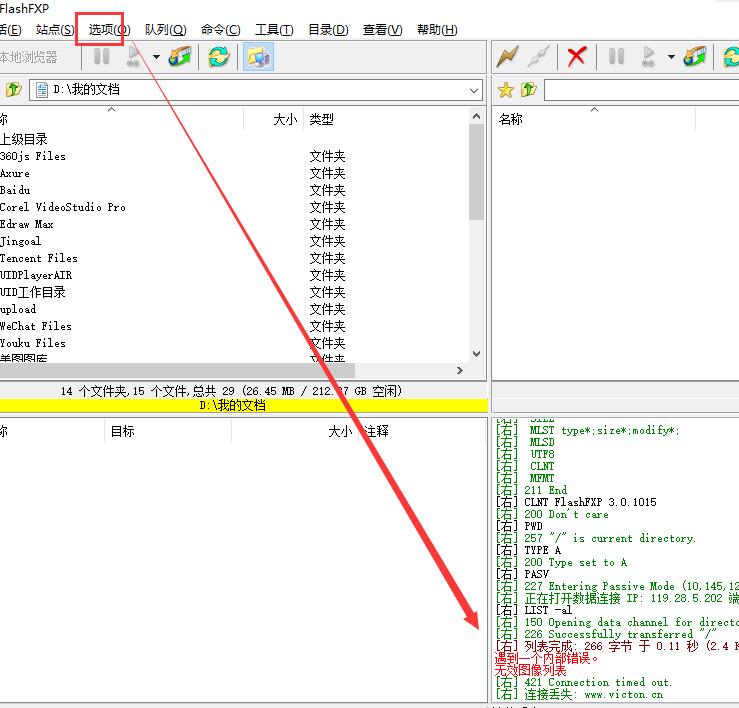Click the right pane globe transfer icon
This screenshot has height=708, width=739.
tap(695, 57)
